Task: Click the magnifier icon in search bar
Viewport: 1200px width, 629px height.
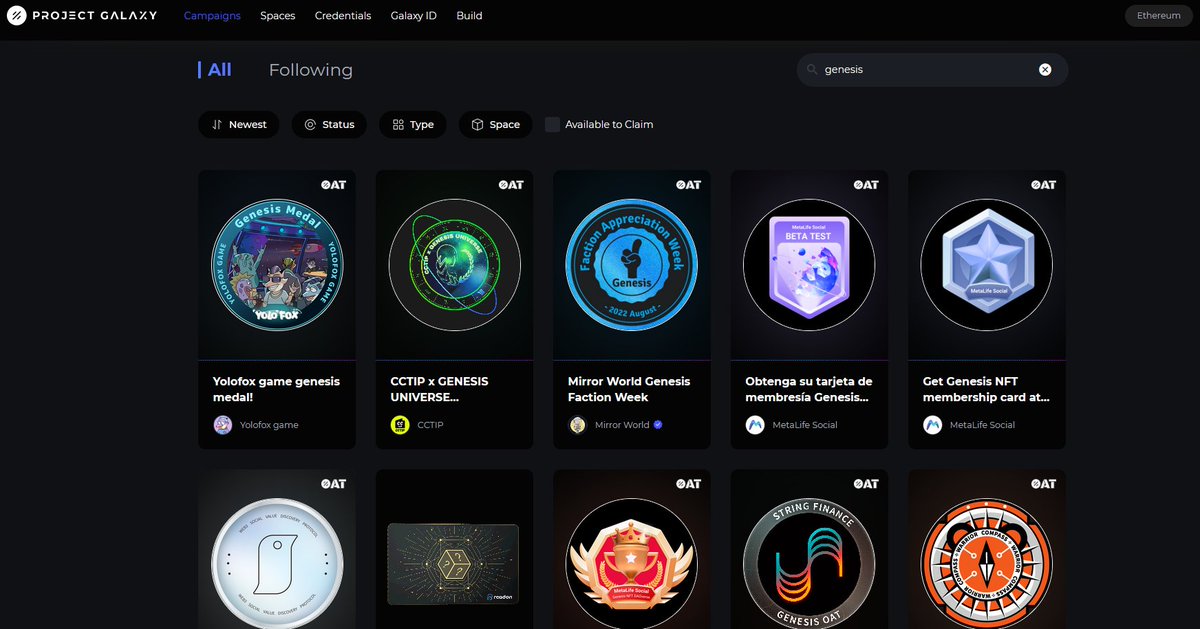Action: [812, 70]
